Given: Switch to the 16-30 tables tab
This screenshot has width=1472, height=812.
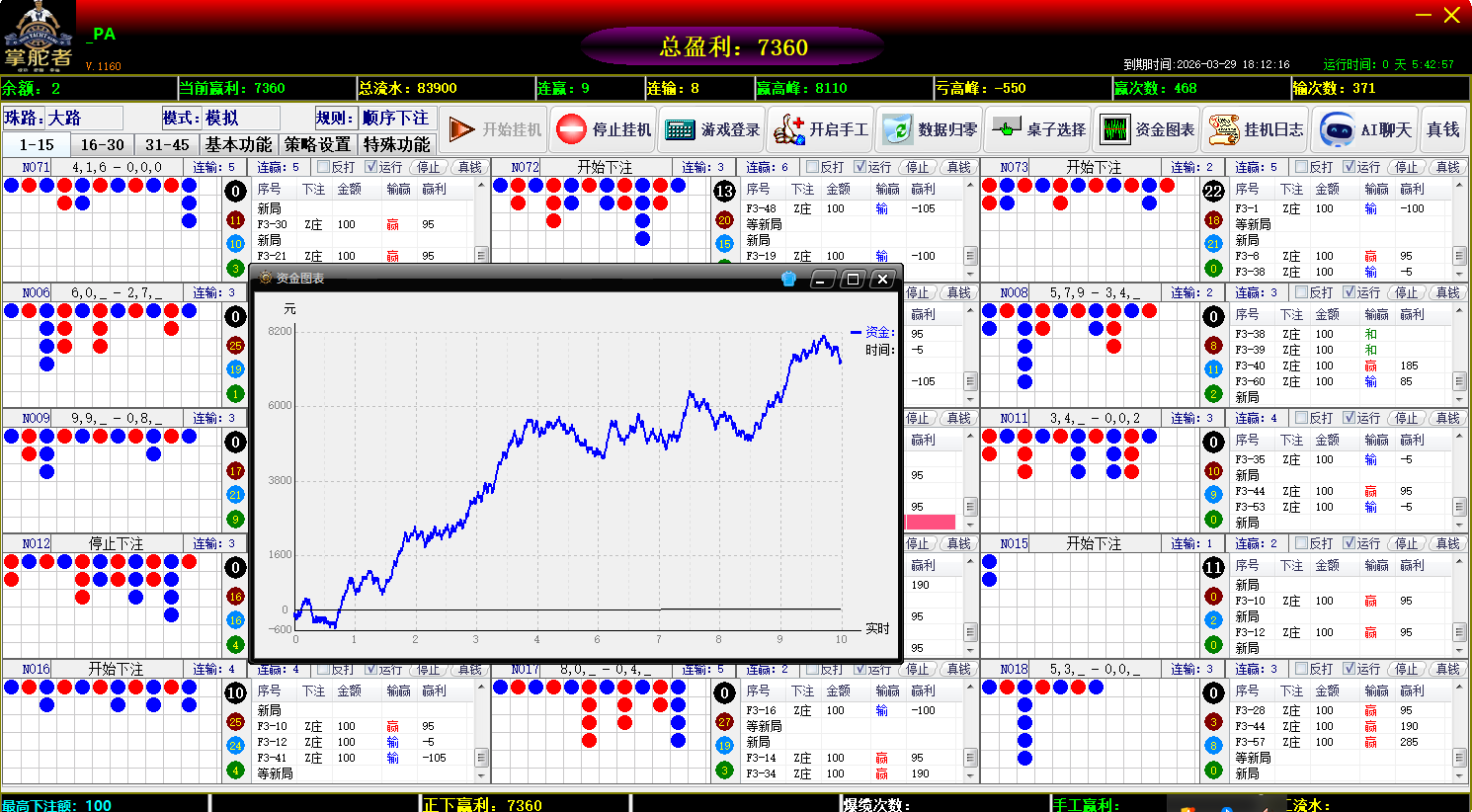Looking at the screenshot, I should pos(103,144).
